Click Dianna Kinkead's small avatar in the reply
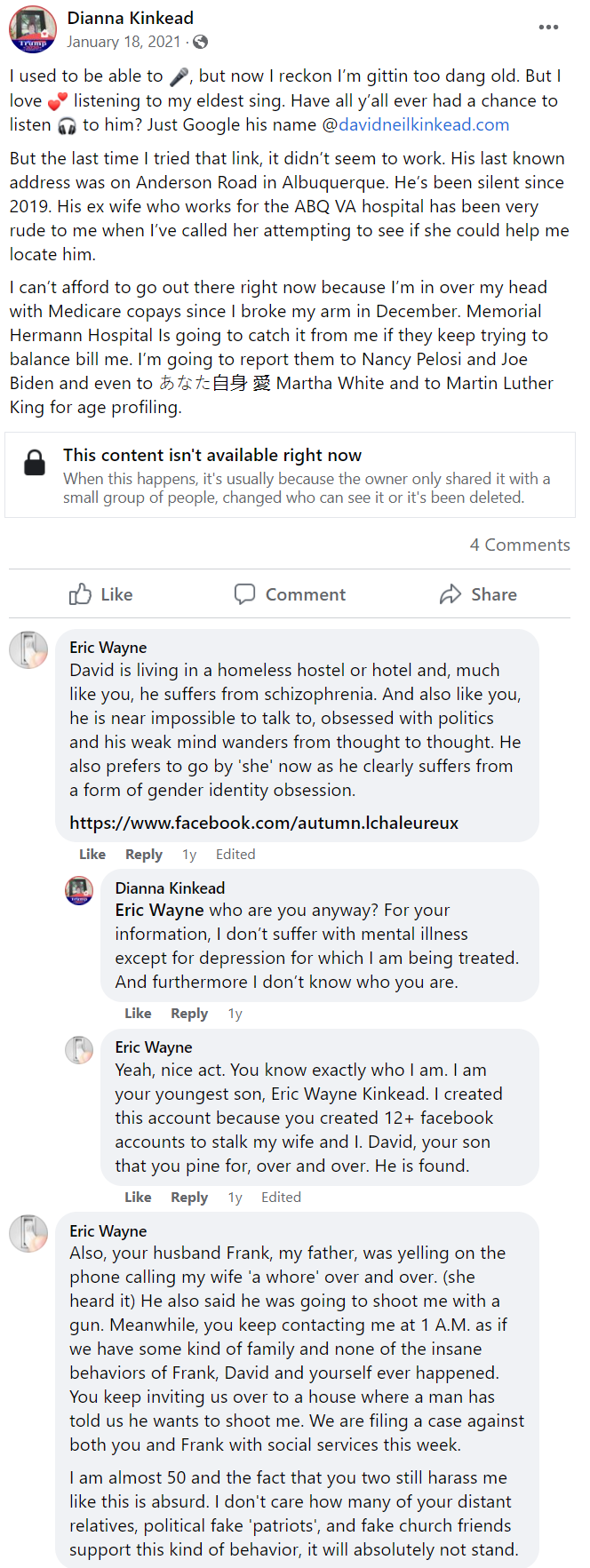 [x=79, y=890]
